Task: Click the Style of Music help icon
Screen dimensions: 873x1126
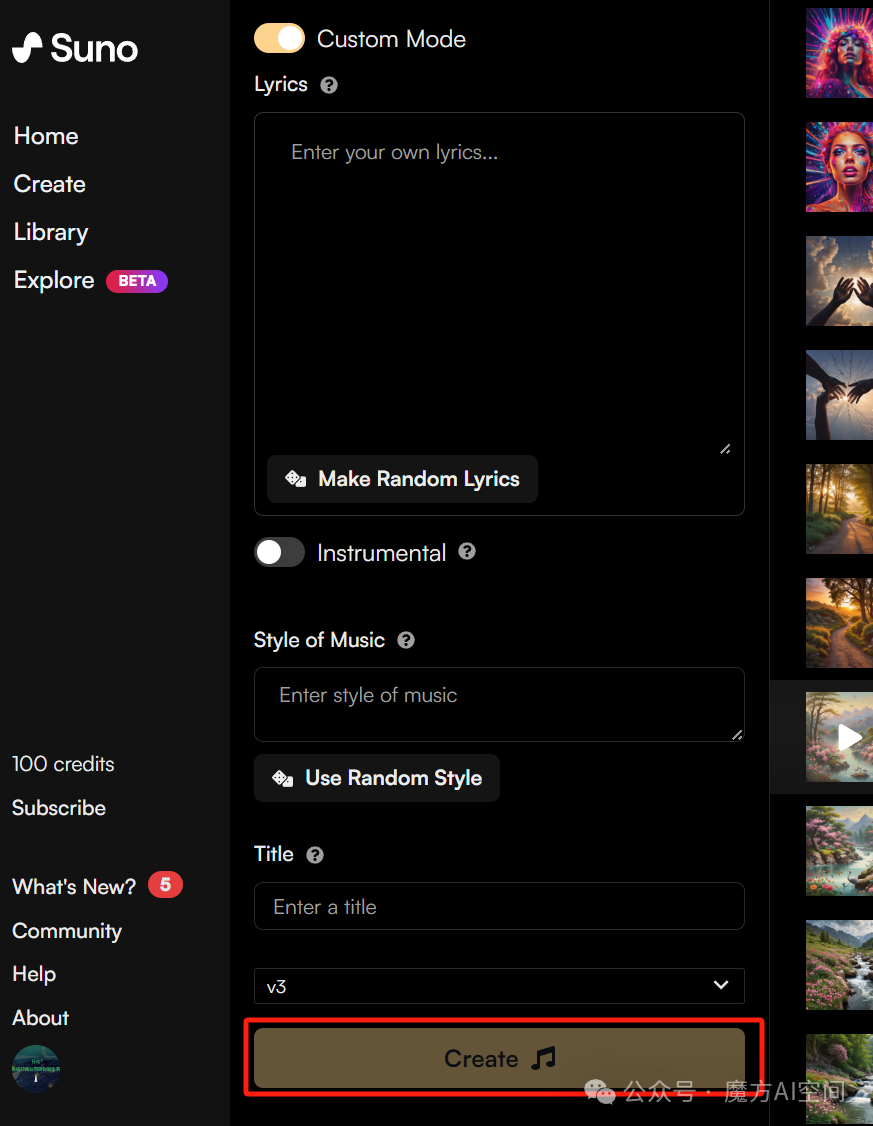Action: click(x=406, y=640)
